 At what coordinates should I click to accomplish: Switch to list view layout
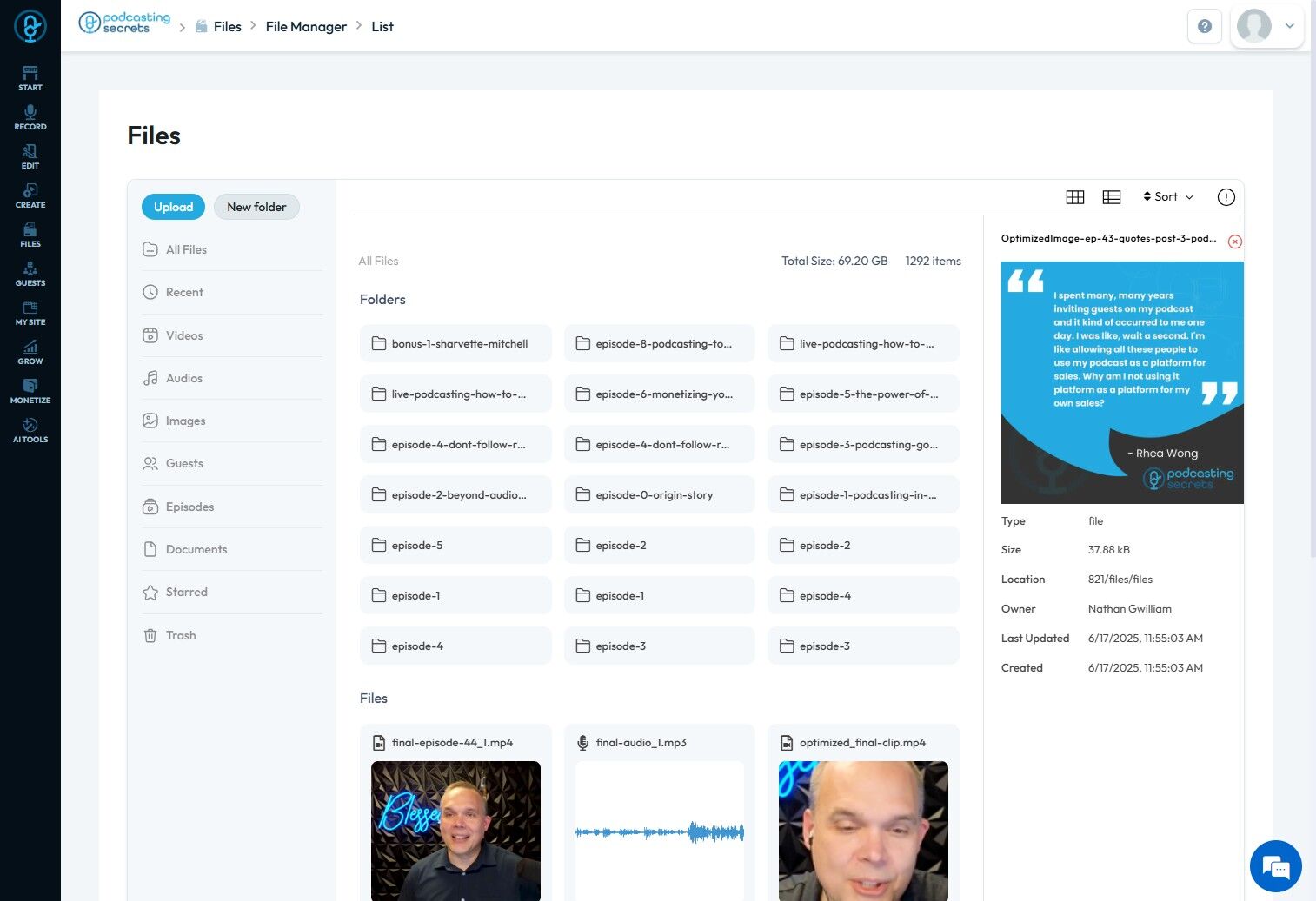click(1111, 197)
